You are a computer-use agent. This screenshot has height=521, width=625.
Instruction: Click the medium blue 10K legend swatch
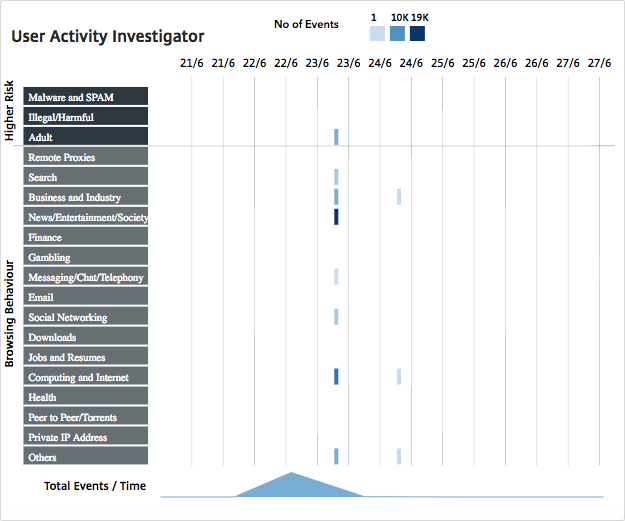pyautogui.click(x=397, y=34)
